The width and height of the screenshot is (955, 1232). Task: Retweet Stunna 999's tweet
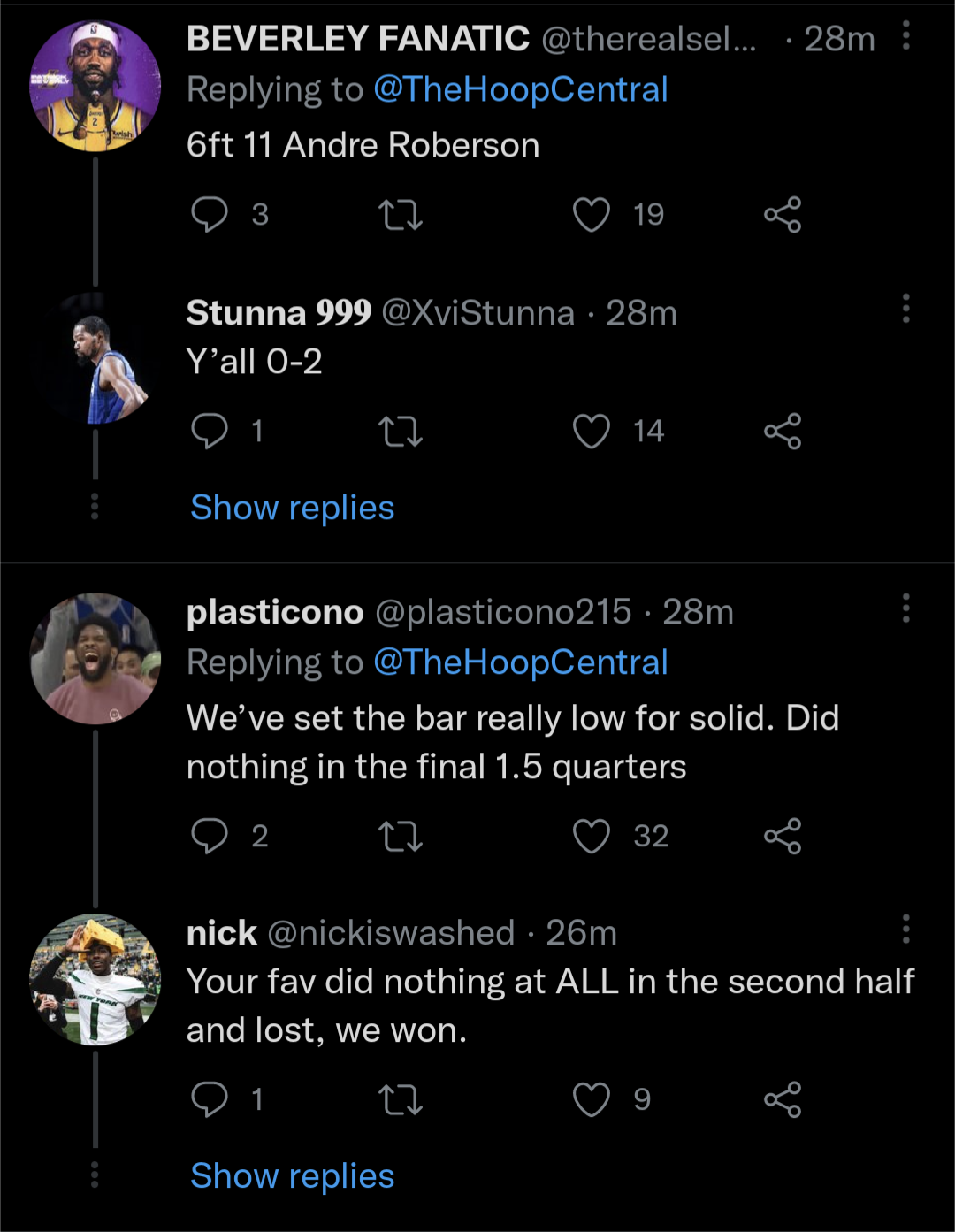tap(401, 432)
